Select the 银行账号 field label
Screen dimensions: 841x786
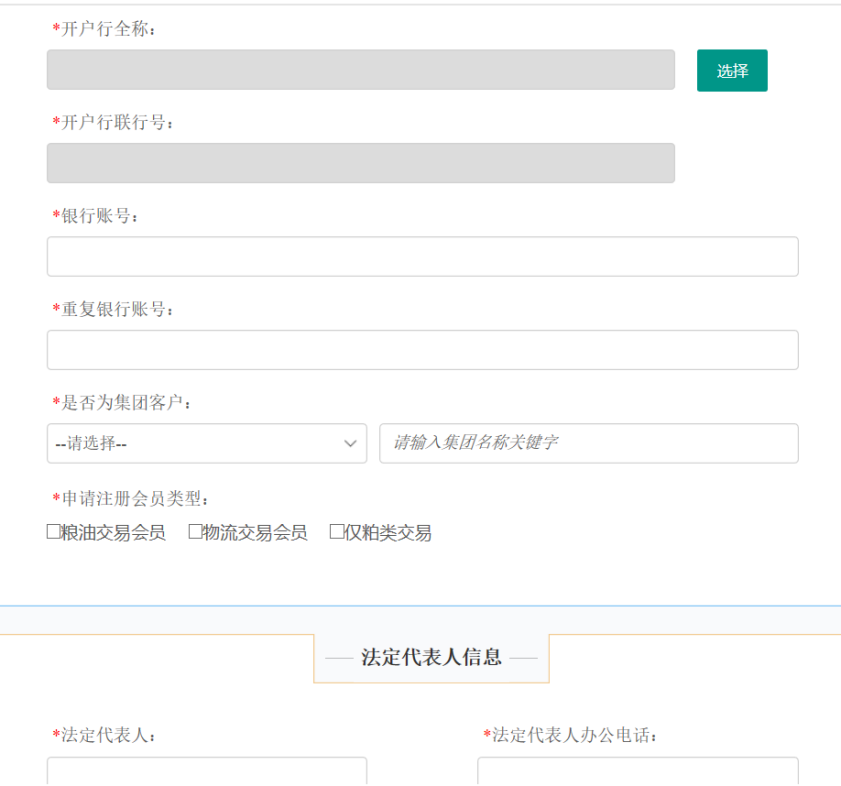(100, 216)
